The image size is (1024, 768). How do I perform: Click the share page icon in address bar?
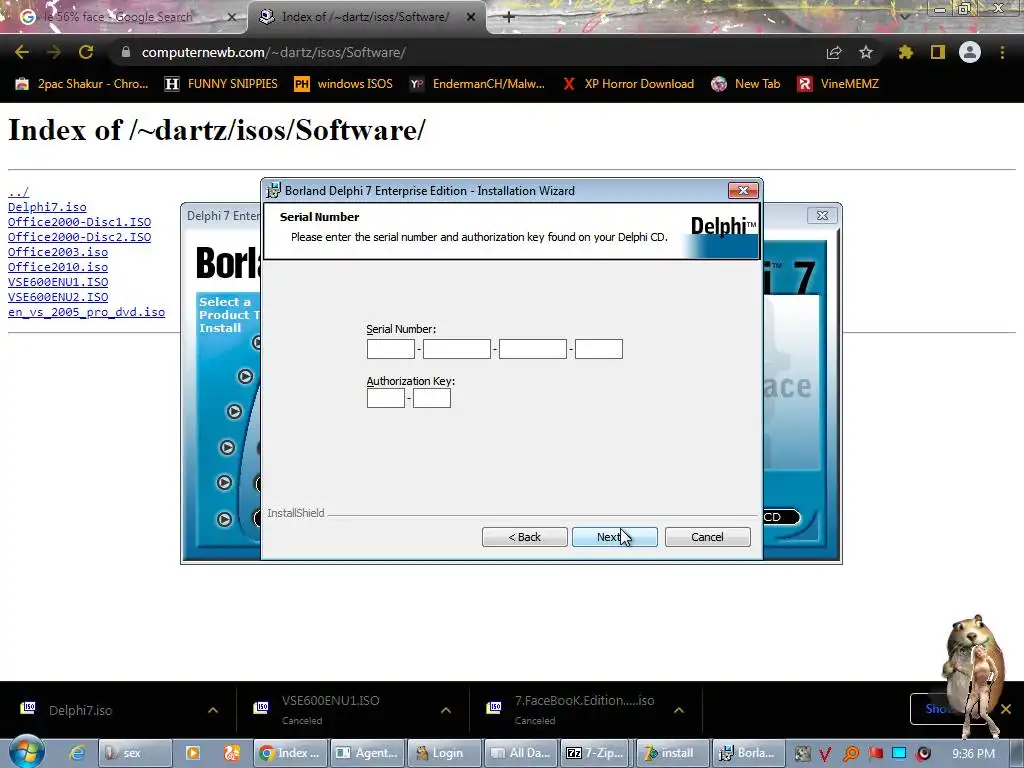click(834, 52)
